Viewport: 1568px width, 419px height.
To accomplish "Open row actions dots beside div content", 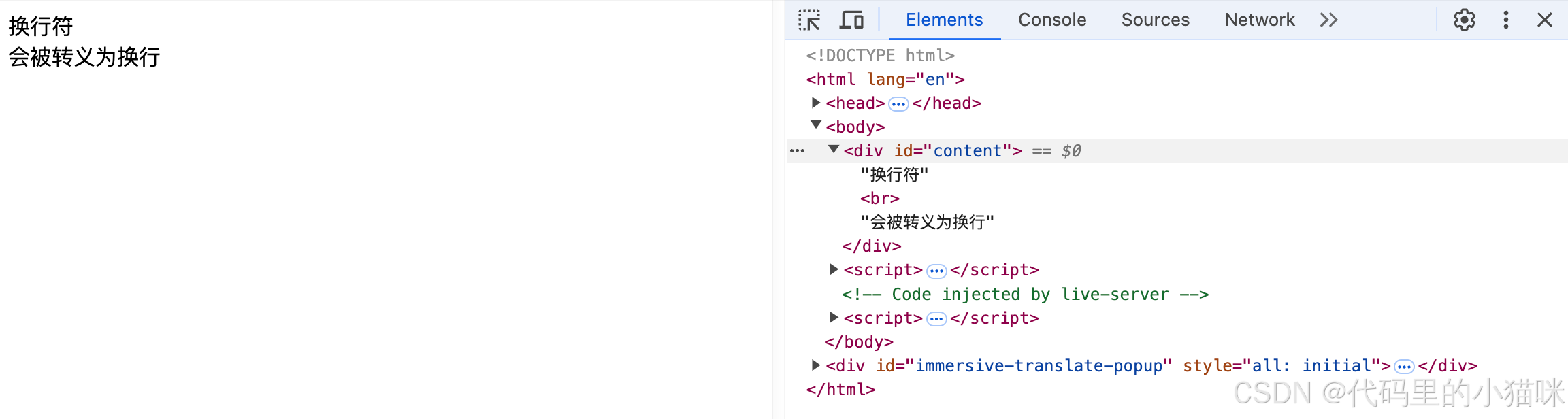I will (798, 151).
